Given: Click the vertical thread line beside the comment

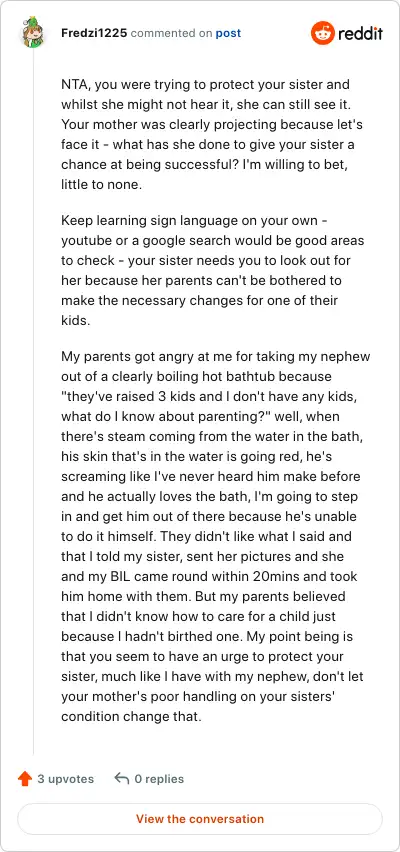Looking at the screenshot, I should pyautogui.click(x=33, y=402).
